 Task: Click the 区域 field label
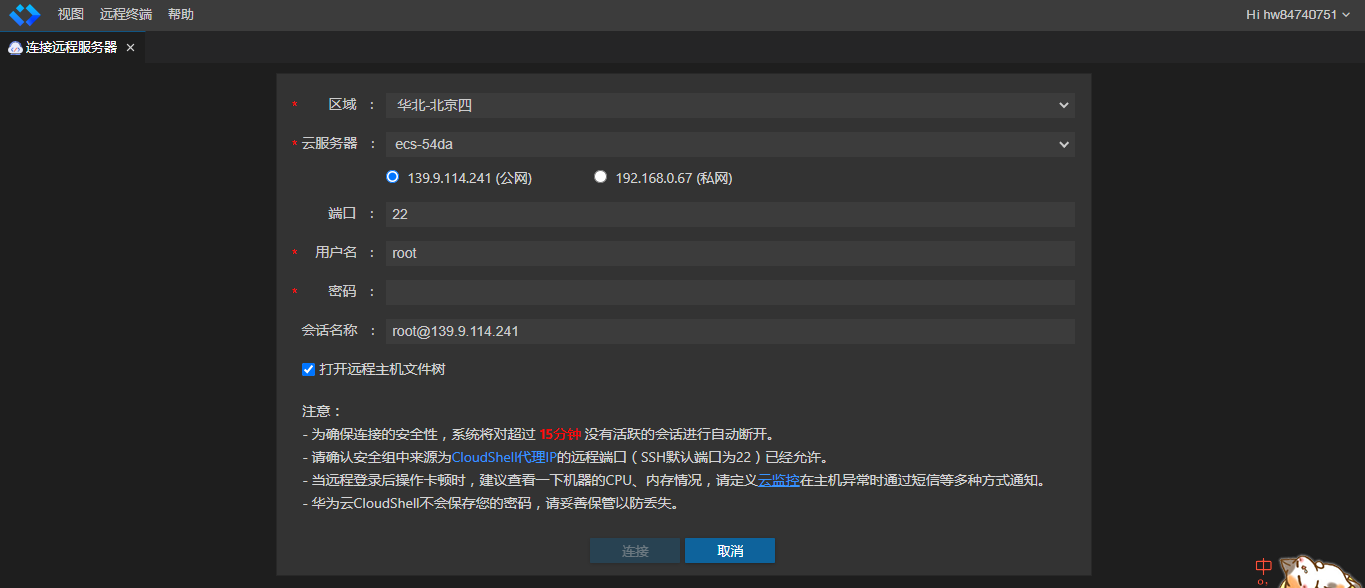(x=343, y=104)
